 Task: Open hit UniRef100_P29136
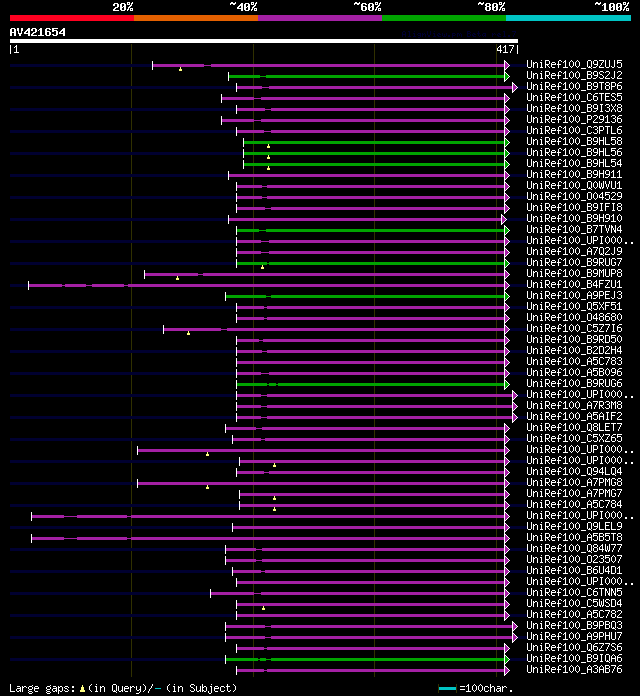[574, 119]
